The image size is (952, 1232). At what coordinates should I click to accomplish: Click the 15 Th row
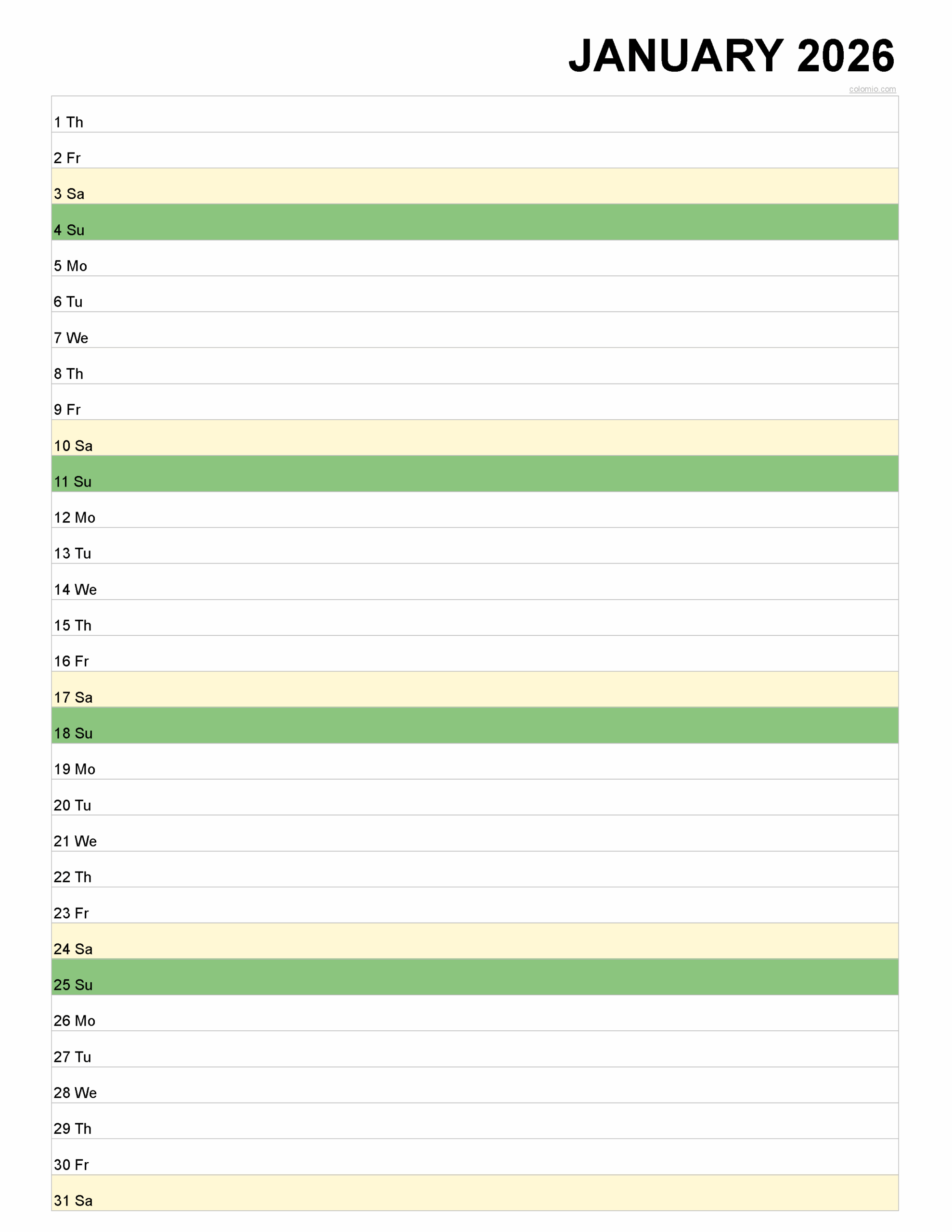pyautogui.click(x=475, y=618)
